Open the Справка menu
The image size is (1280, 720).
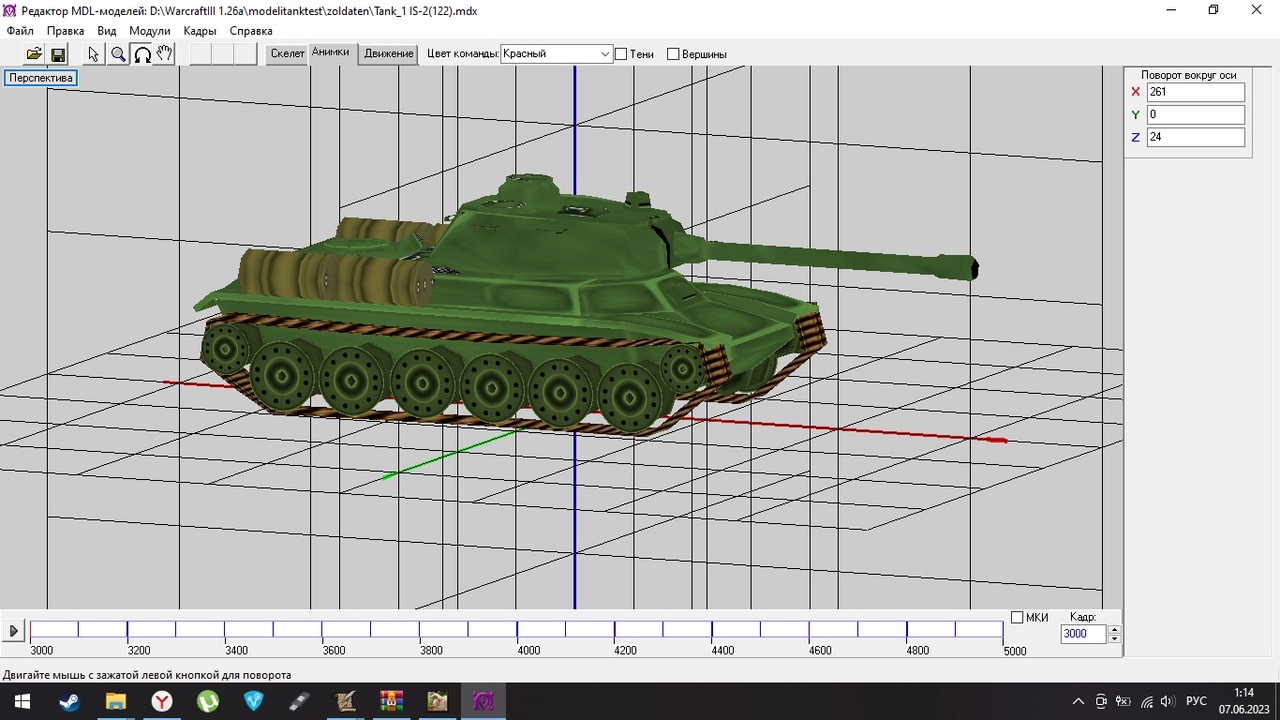point(251,31)
